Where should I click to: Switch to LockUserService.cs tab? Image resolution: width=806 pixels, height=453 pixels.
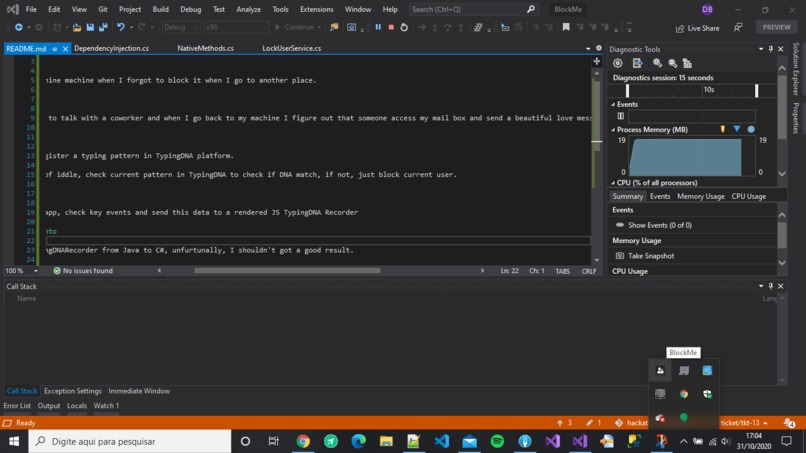tap(291, 48)
